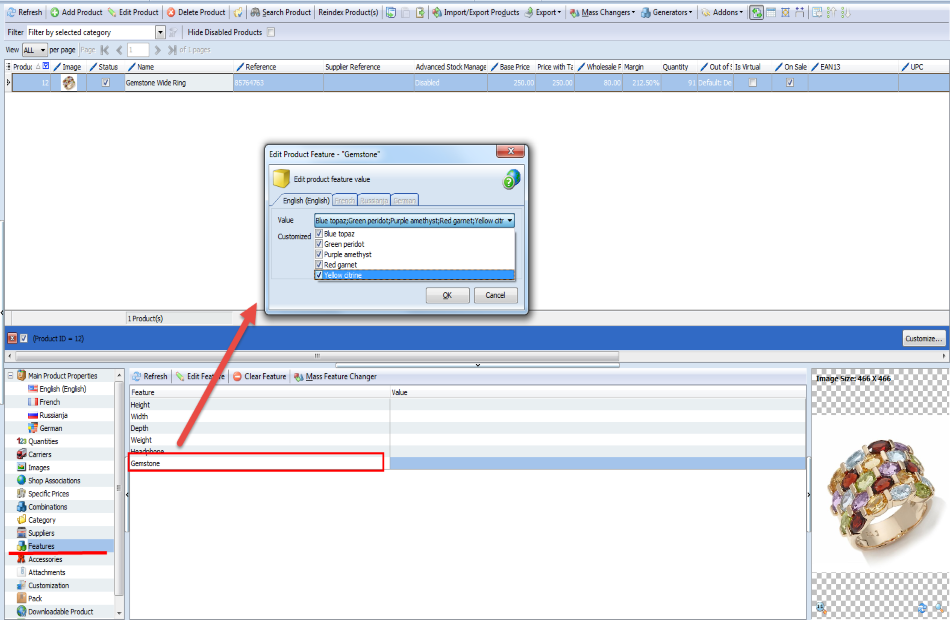Click the Import/Export Products icon
Screen dimensions: 950x620
click(437, 12)
